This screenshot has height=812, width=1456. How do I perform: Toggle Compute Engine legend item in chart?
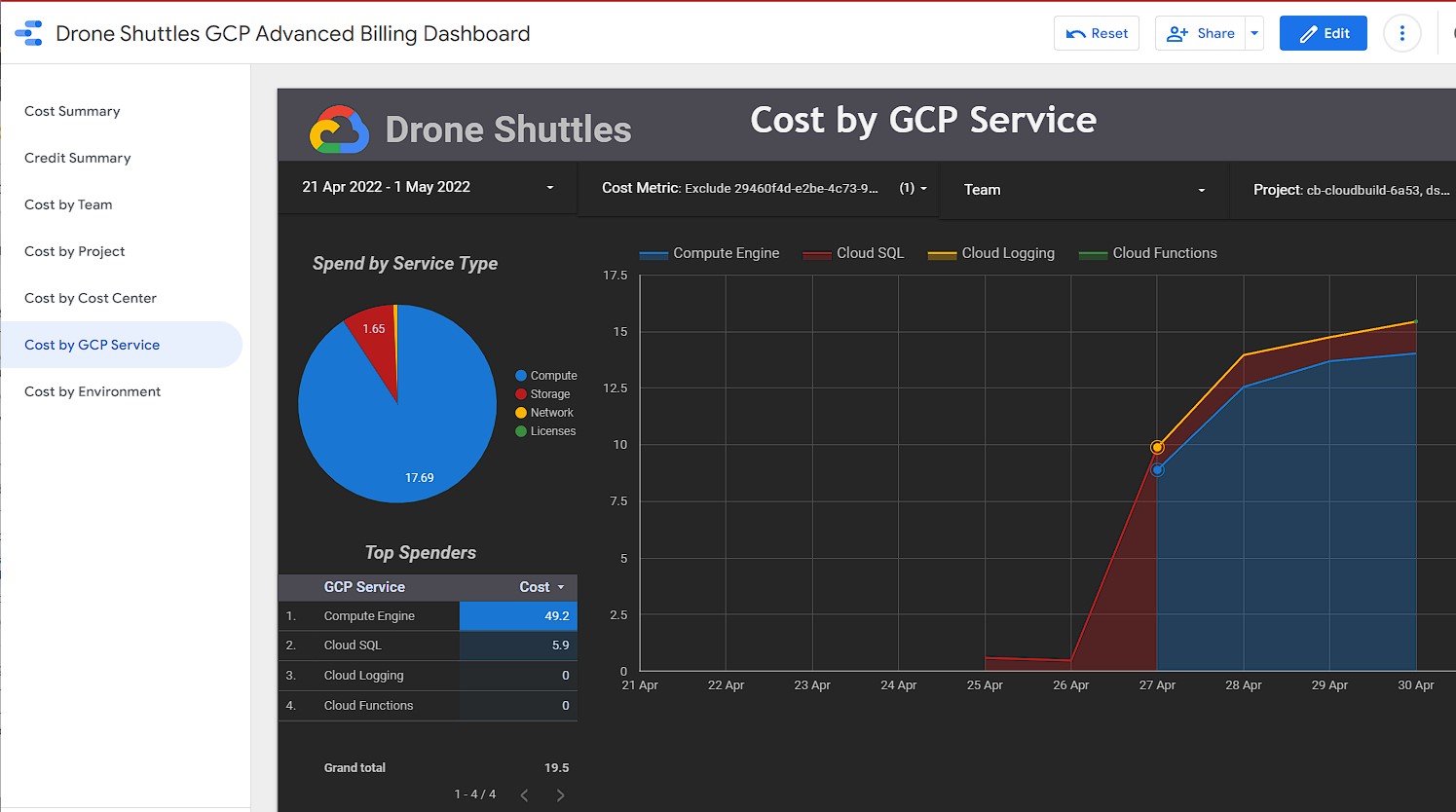(709, 253)
